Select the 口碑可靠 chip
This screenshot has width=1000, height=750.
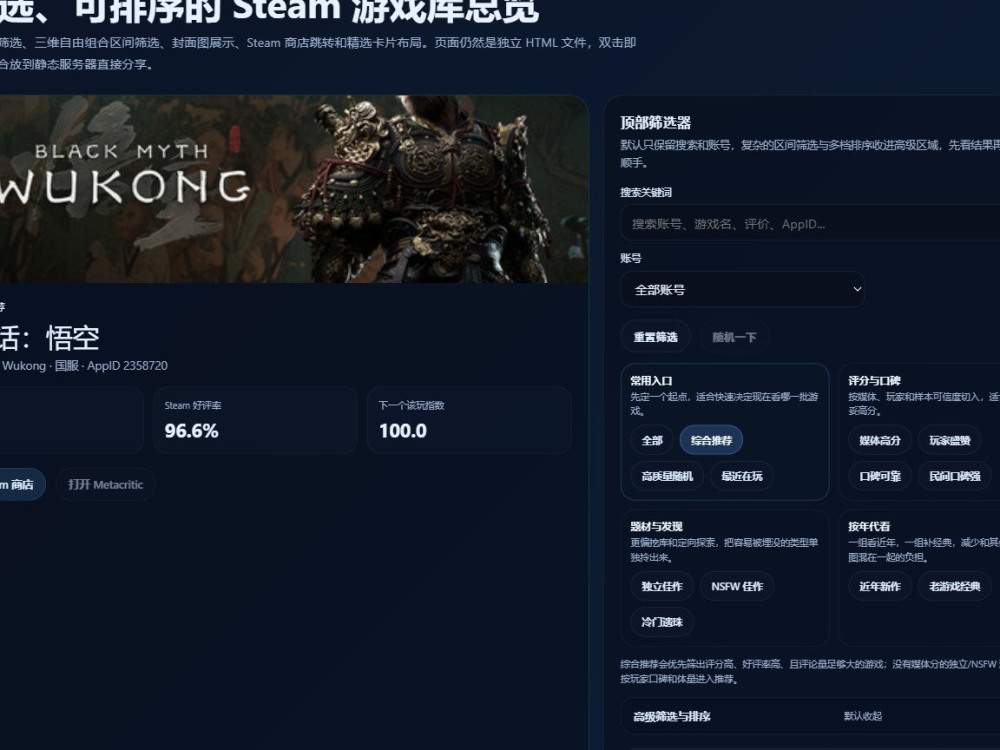(879, 476)
